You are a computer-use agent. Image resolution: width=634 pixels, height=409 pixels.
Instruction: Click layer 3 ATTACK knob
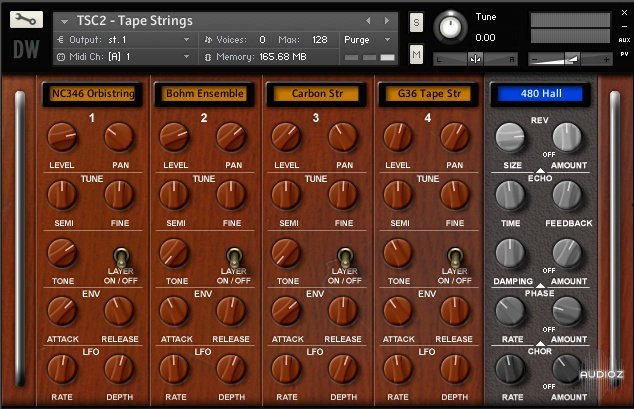click(286, 311)
